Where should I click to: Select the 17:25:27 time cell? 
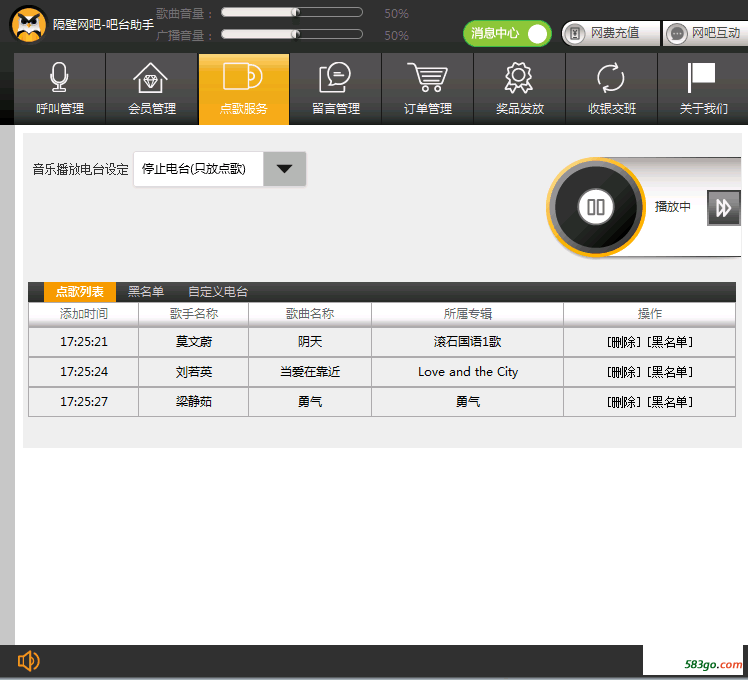coord(83,402)
